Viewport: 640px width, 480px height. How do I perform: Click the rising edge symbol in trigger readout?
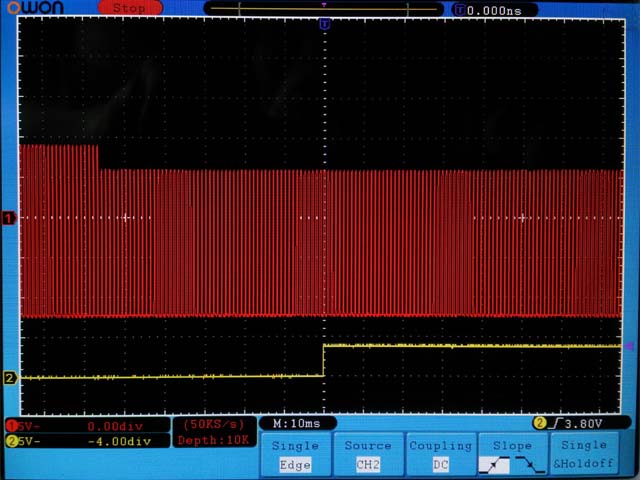pos(555,424)
